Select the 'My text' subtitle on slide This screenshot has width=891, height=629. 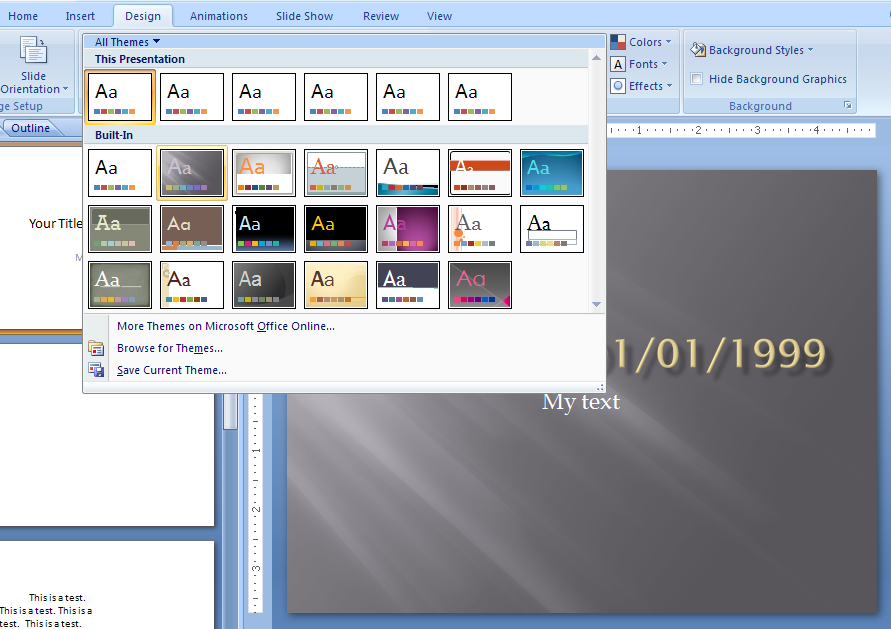pos(581,402)
